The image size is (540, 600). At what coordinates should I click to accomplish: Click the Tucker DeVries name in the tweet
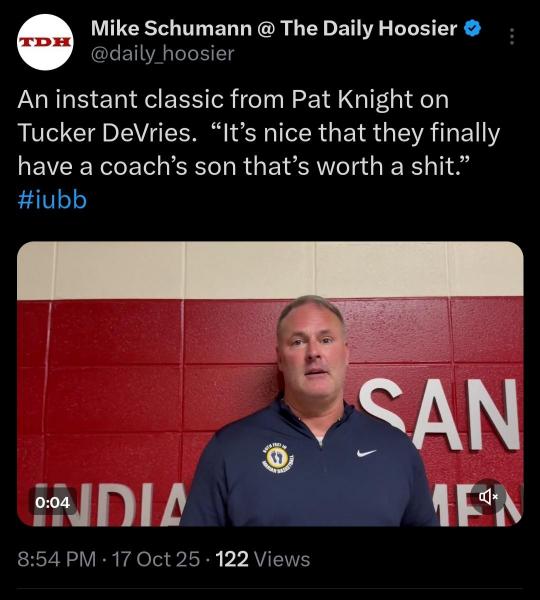(104, 133)
